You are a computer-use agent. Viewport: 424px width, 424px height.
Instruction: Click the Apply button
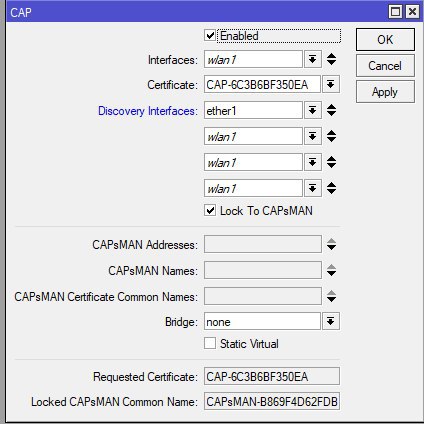pyautogui.click(x=385, y=92)
